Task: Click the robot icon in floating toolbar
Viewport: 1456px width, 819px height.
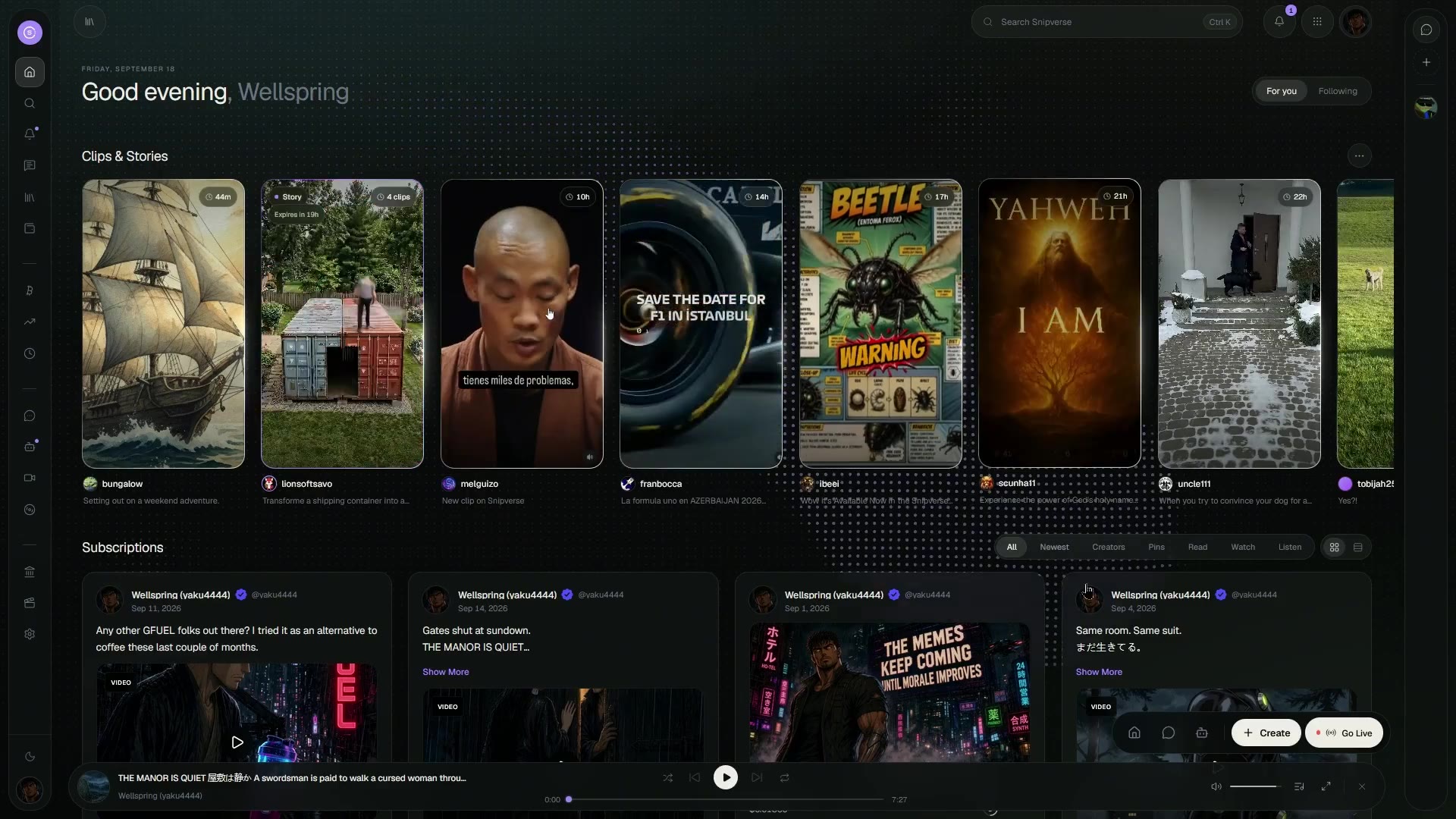Action: (x=1202, y=733)
